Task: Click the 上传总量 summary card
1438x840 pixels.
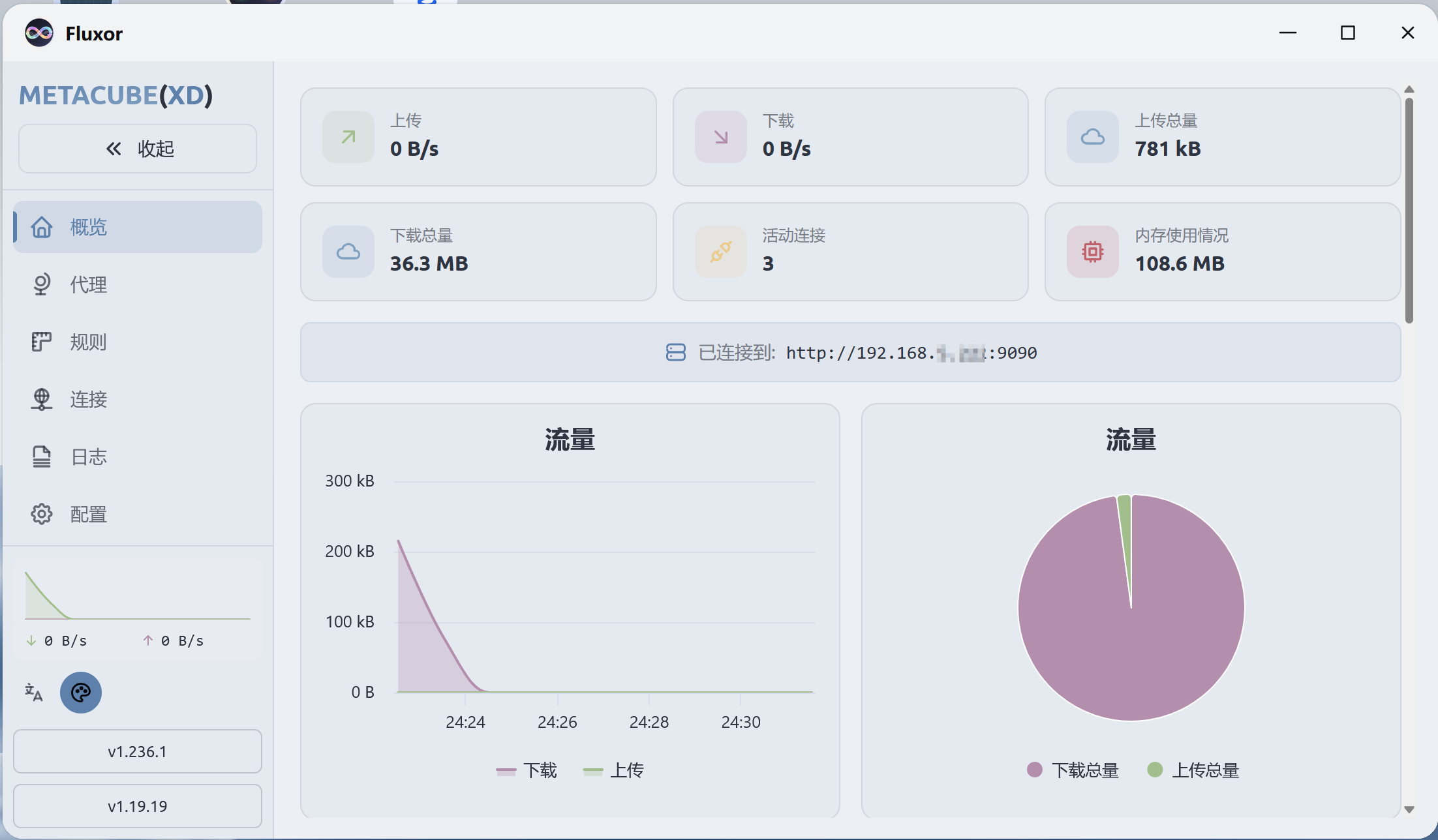Action: 1221,136
